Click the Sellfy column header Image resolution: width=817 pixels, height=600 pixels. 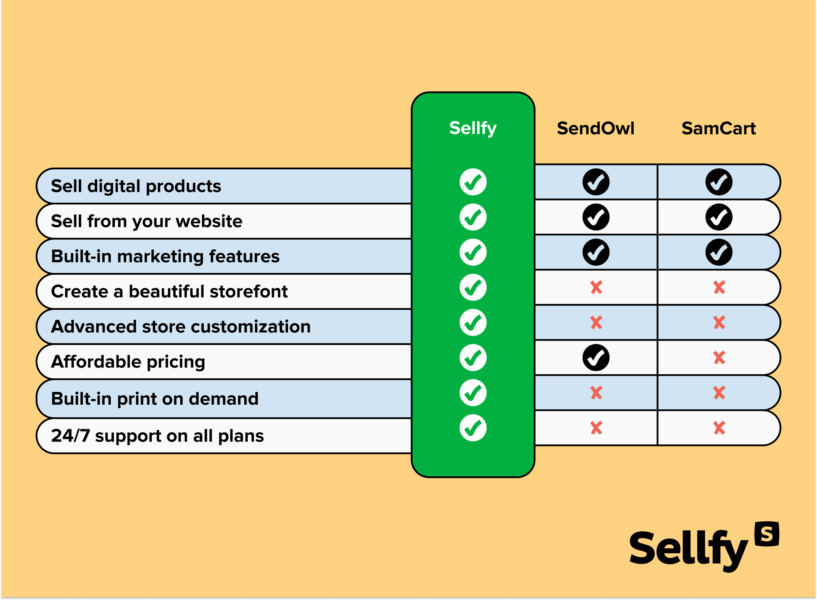pyautogui.click(x=473, y=129)
